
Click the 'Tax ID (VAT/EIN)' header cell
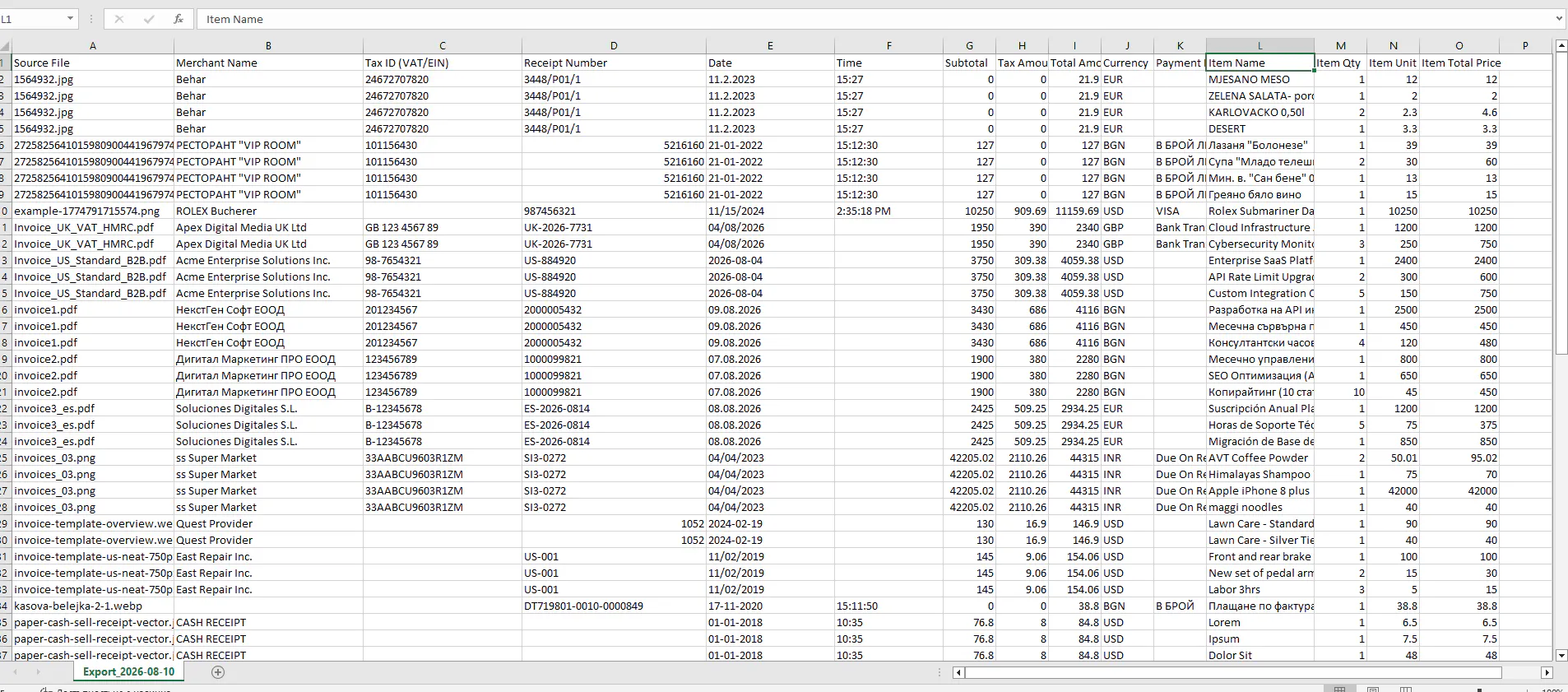(443, 63)
